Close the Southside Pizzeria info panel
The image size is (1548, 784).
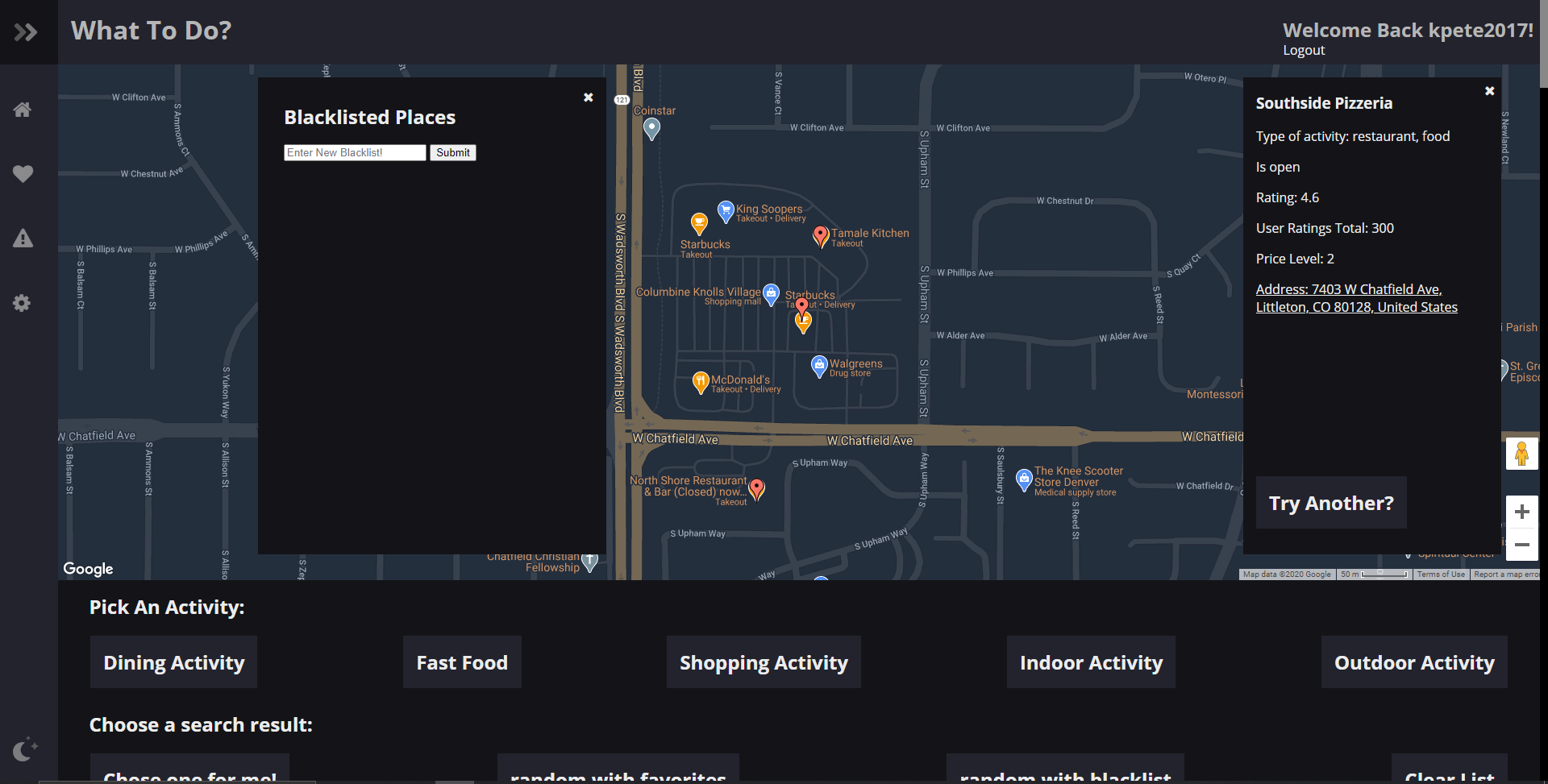point(1490,91)
